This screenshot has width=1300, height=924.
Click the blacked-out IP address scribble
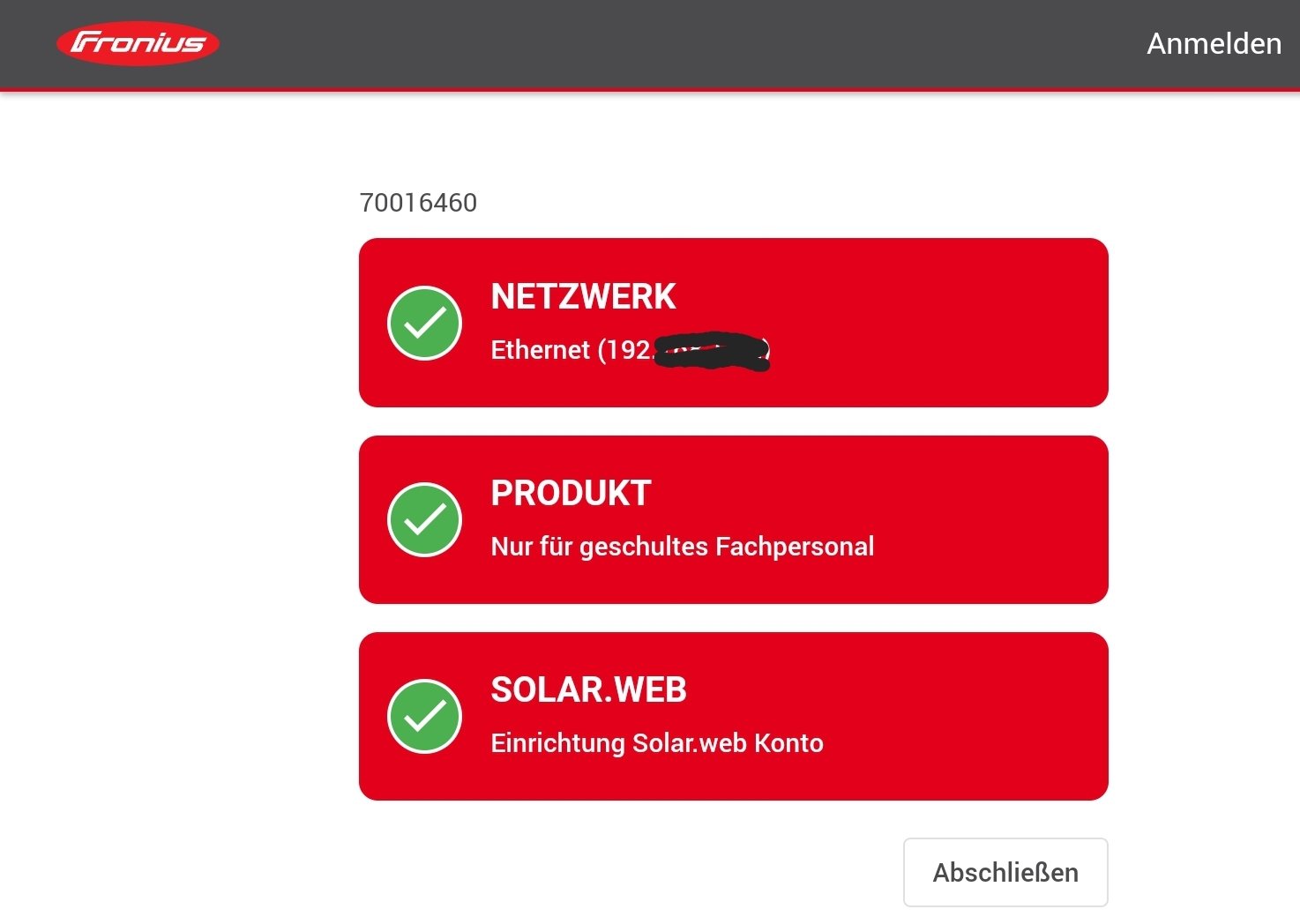[714, 352]
